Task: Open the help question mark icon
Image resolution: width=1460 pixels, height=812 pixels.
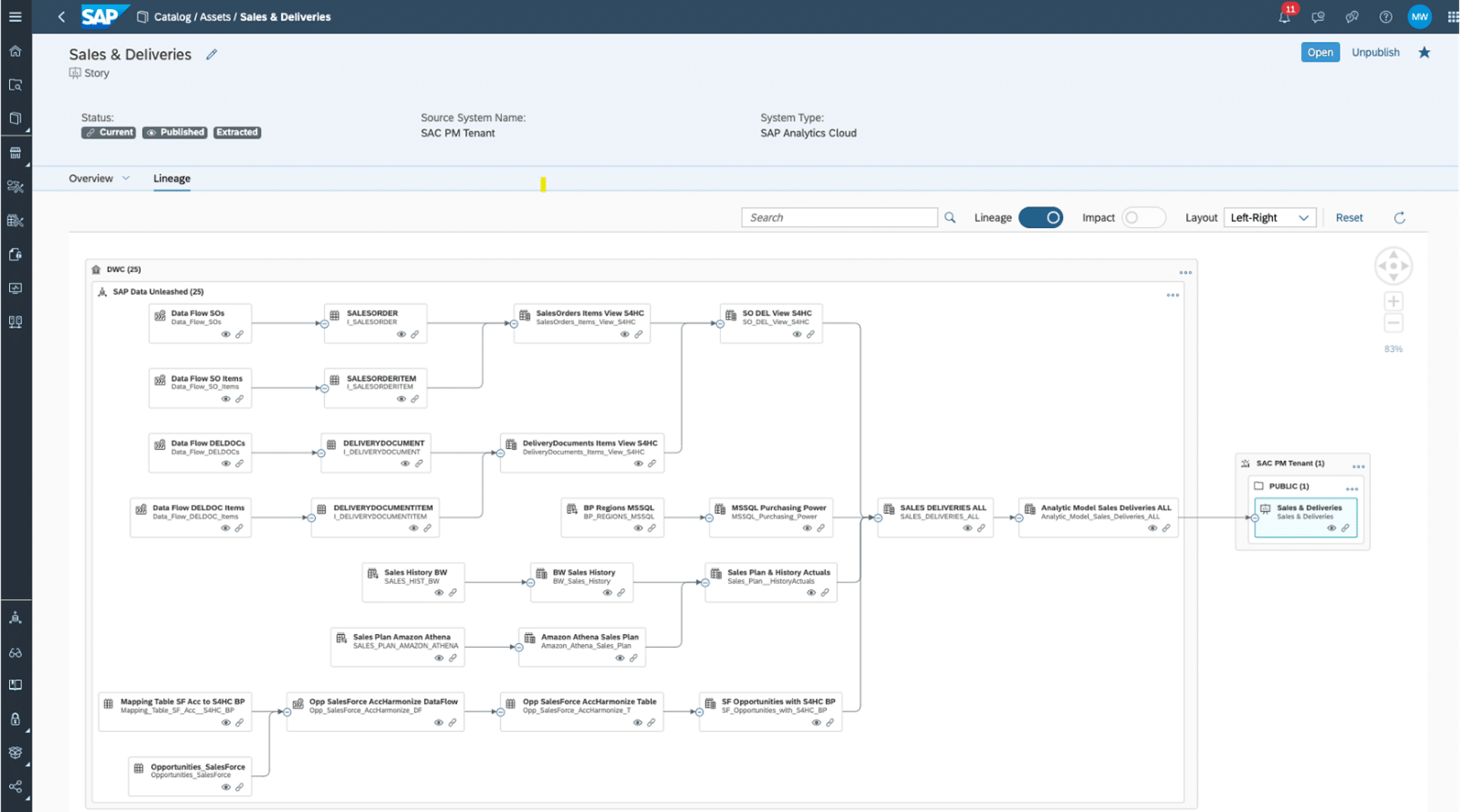Action: [x=1386, y=17]
